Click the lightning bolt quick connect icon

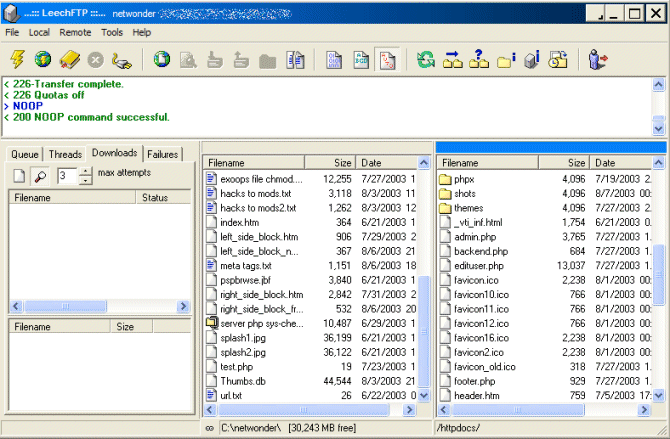17,59
